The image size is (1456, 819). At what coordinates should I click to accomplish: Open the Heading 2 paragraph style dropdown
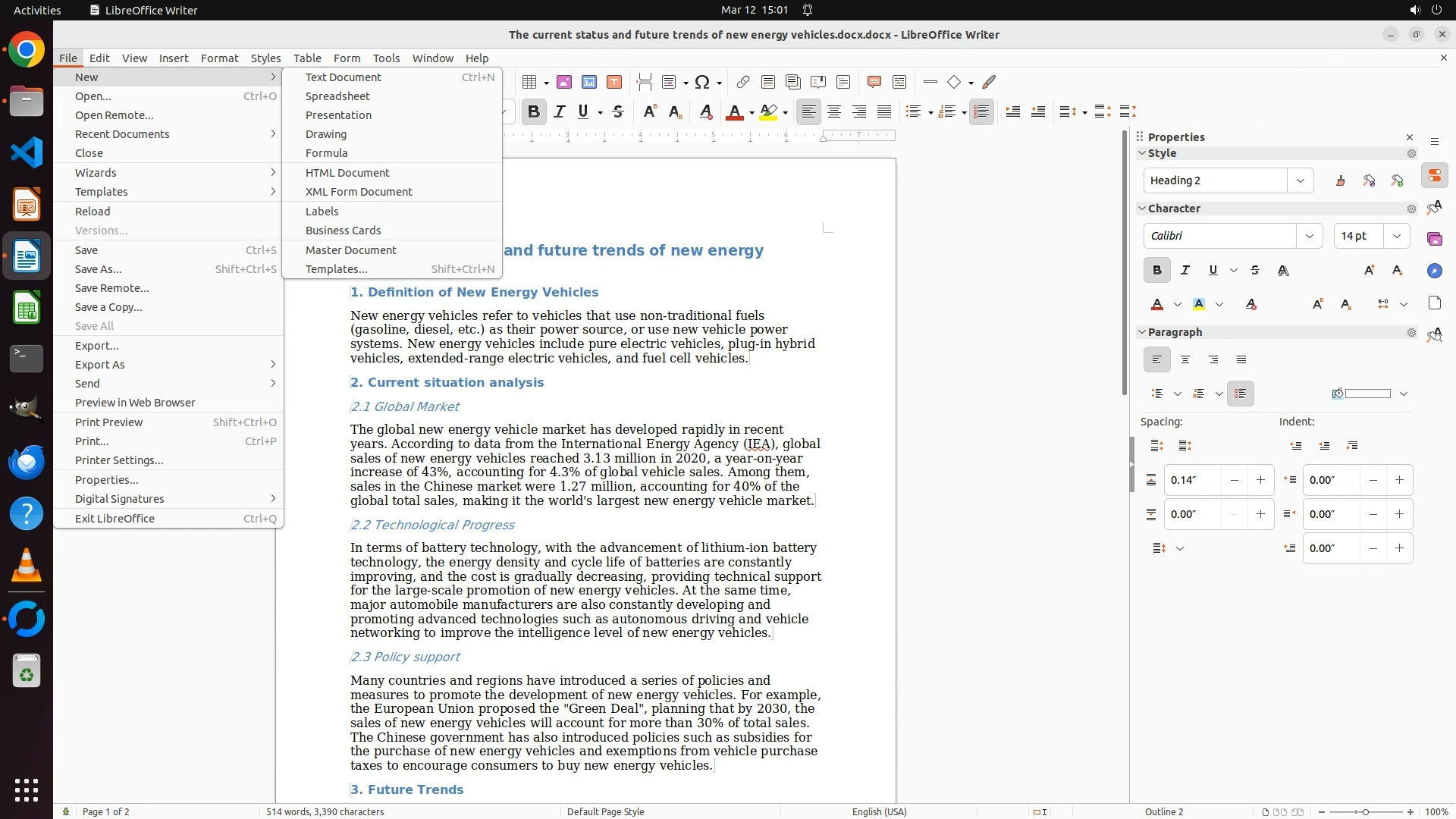click(1301, 180)
